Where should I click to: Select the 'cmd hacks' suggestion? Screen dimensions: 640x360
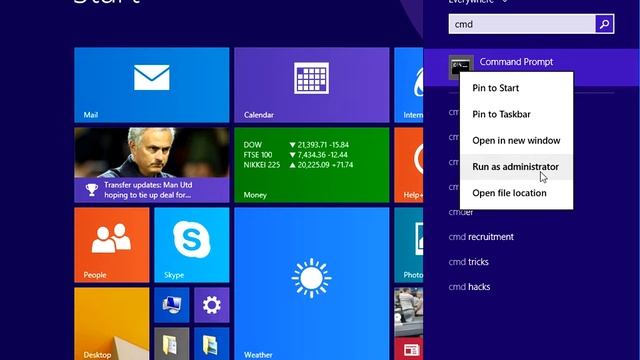(x=469, y=287)
